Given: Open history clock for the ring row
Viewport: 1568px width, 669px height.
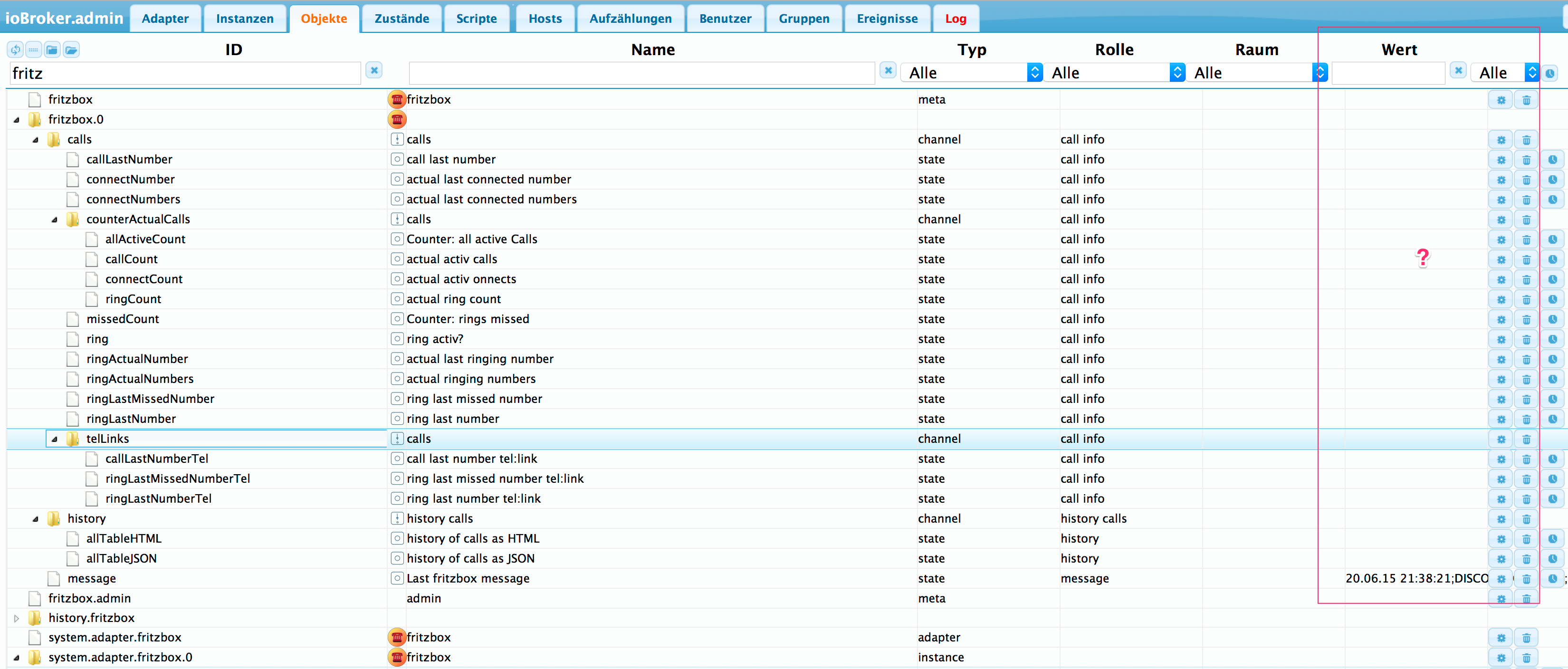Looking at the screenshot, I should tap(1553, 340).
